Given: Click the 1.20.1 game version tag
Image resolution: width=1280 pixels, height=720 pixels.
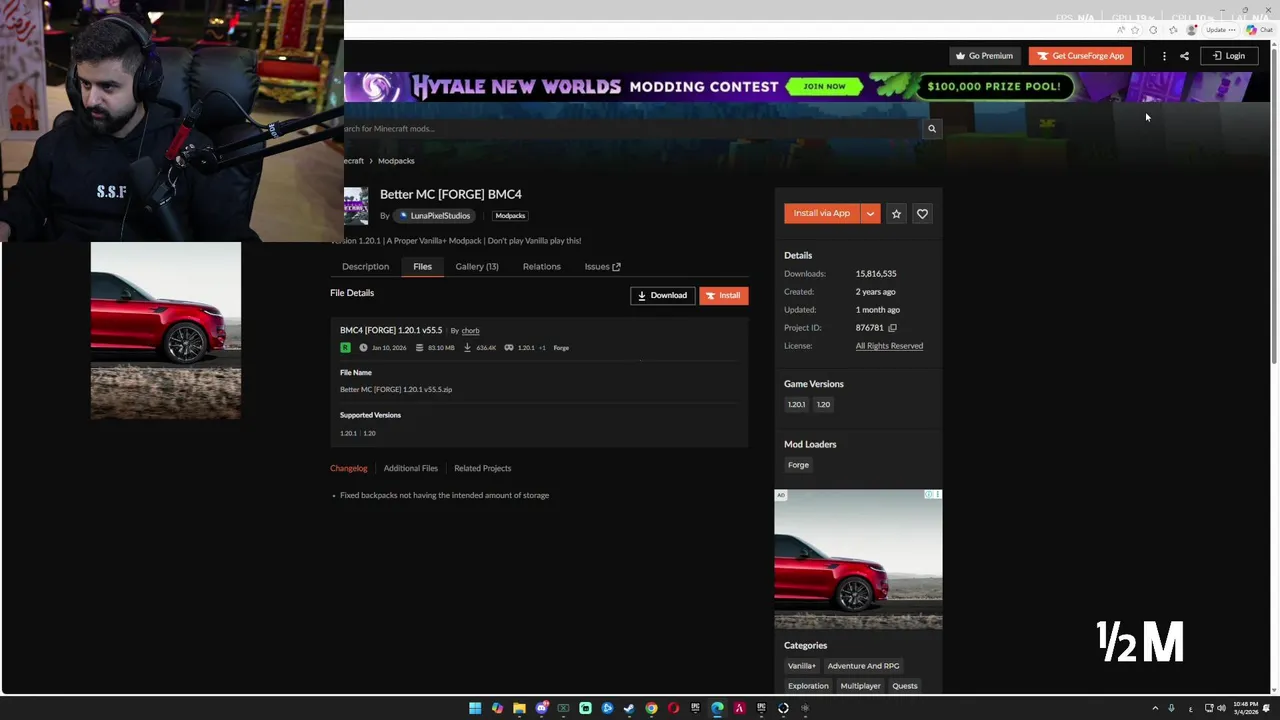Looking at the screenshot, I should click(796, 404).
